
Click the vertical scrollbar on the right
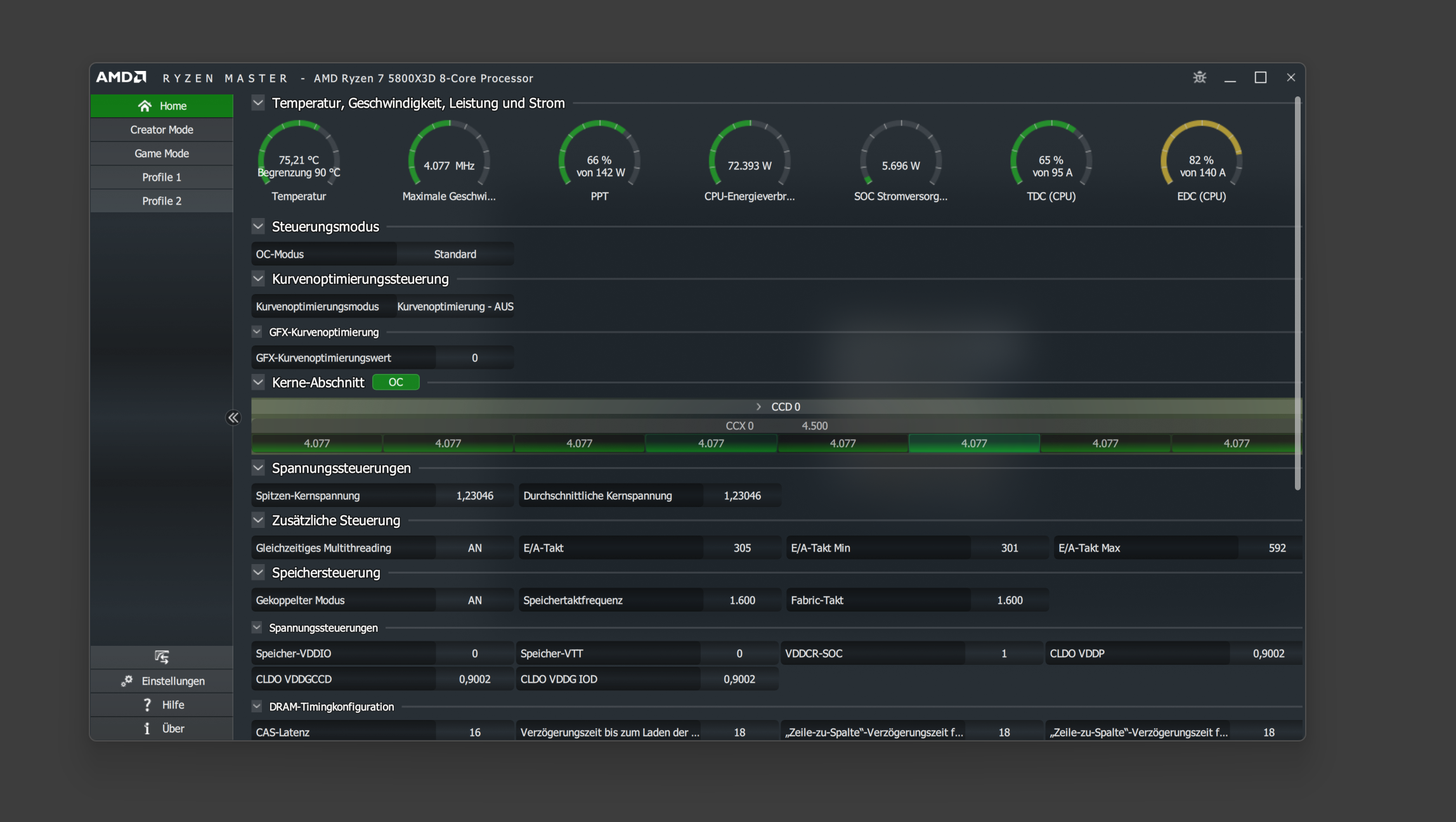[x=1297, y=292]
